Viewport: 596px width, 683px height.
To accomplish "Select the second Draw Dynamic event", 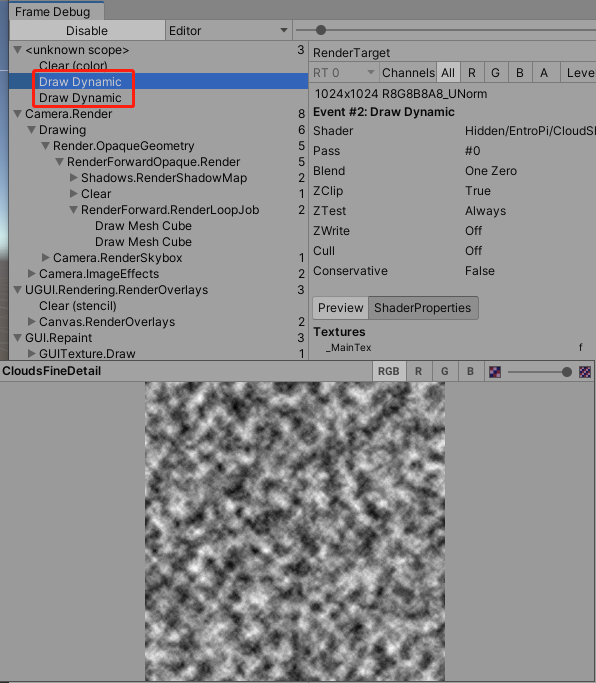I will pyautogui.click(x=159, y=98).
